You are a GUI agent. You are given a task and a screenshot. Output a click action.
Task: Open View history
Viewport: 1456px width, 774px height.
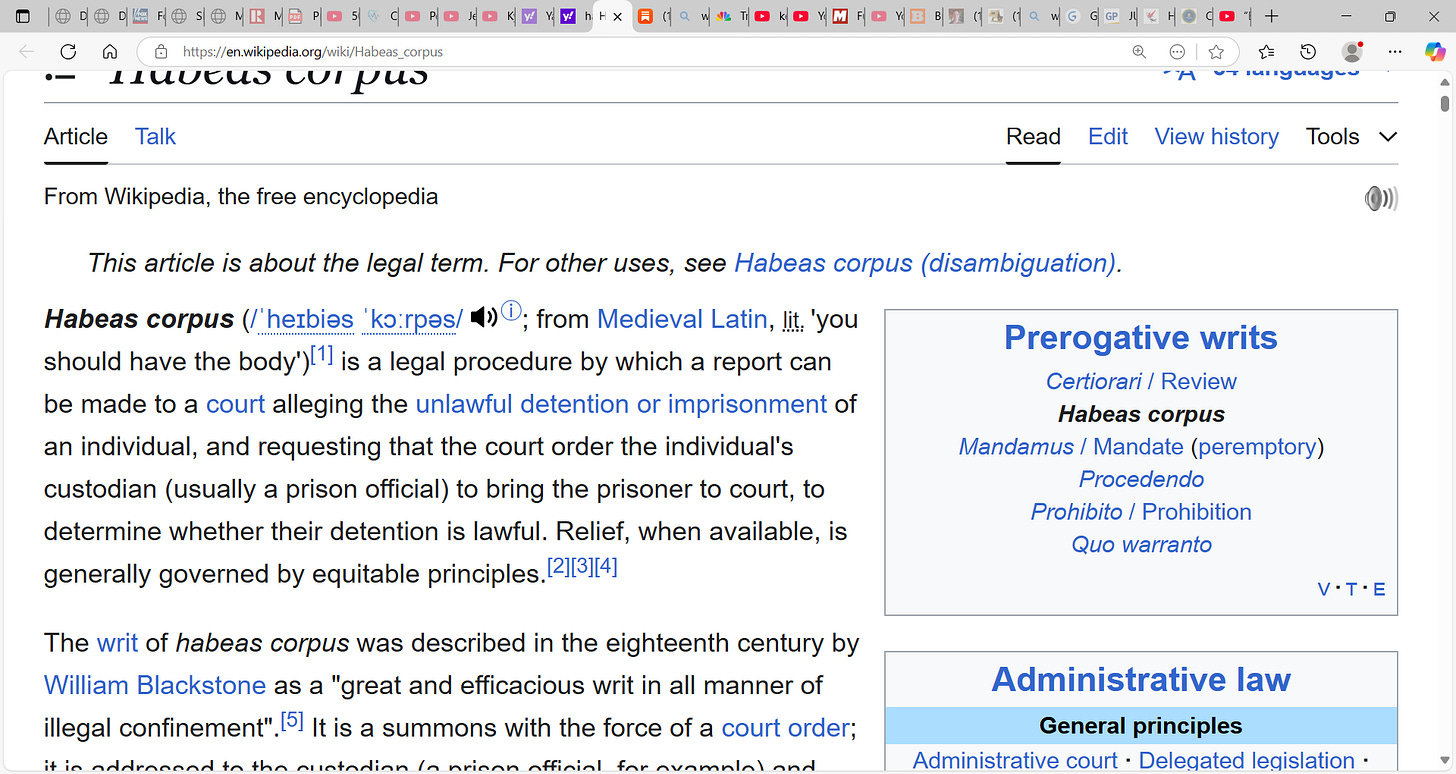point(1217,137)
